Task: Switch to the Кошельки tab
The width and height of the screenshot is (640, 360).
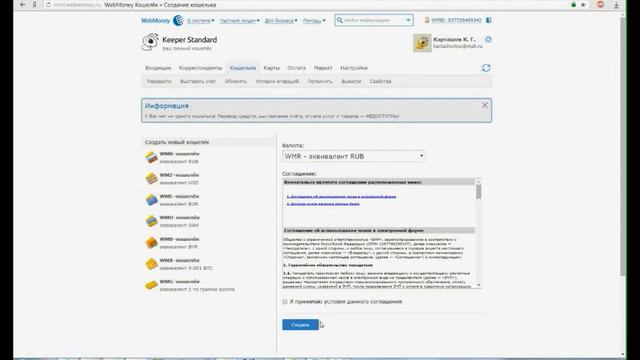Action: tap(243, 68)
